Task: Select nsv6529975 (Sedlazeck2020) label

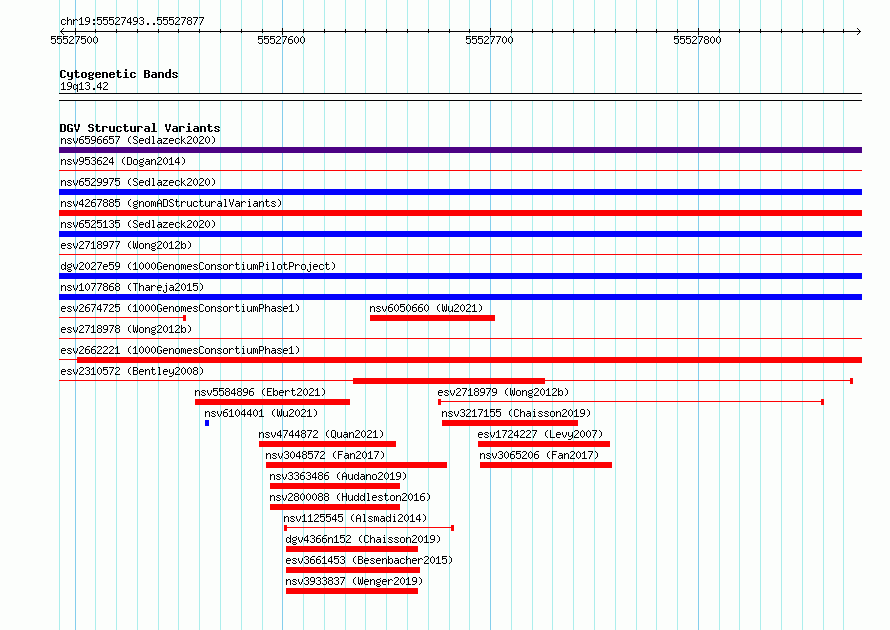Action: (138, 182)
